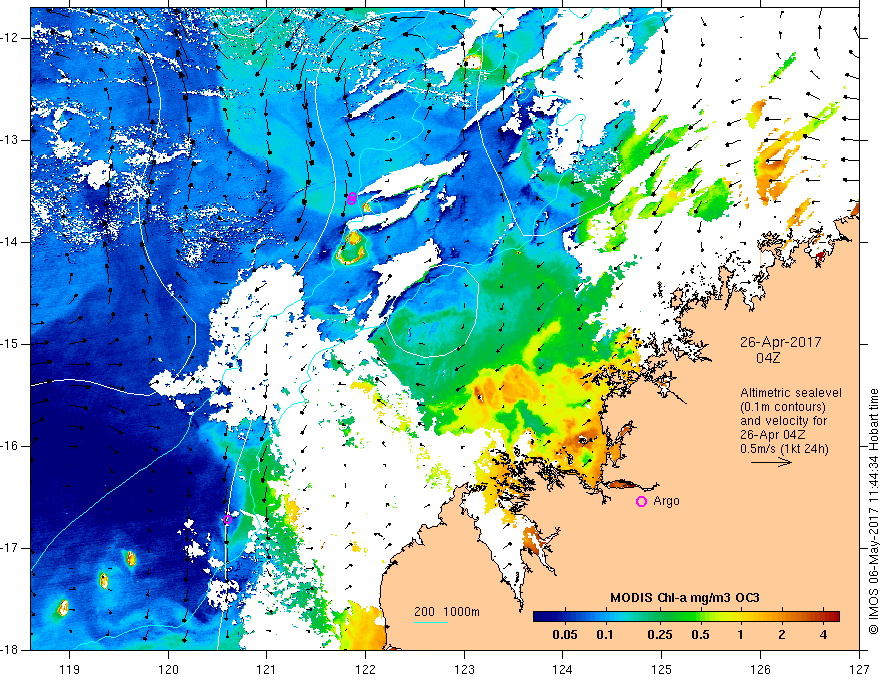Click the latitude label -14

[x=10, y=242]
